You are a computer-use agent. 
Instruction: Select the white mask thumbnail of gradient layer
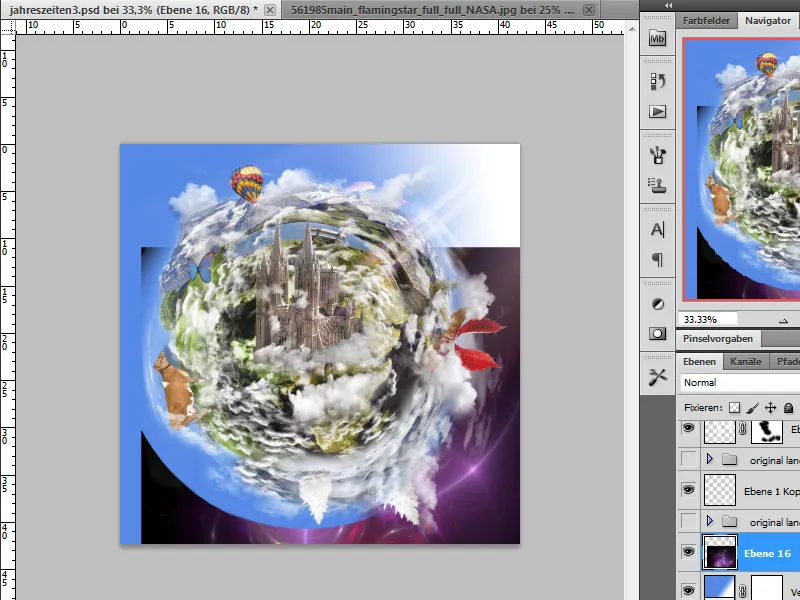click(x=767, y=588)
